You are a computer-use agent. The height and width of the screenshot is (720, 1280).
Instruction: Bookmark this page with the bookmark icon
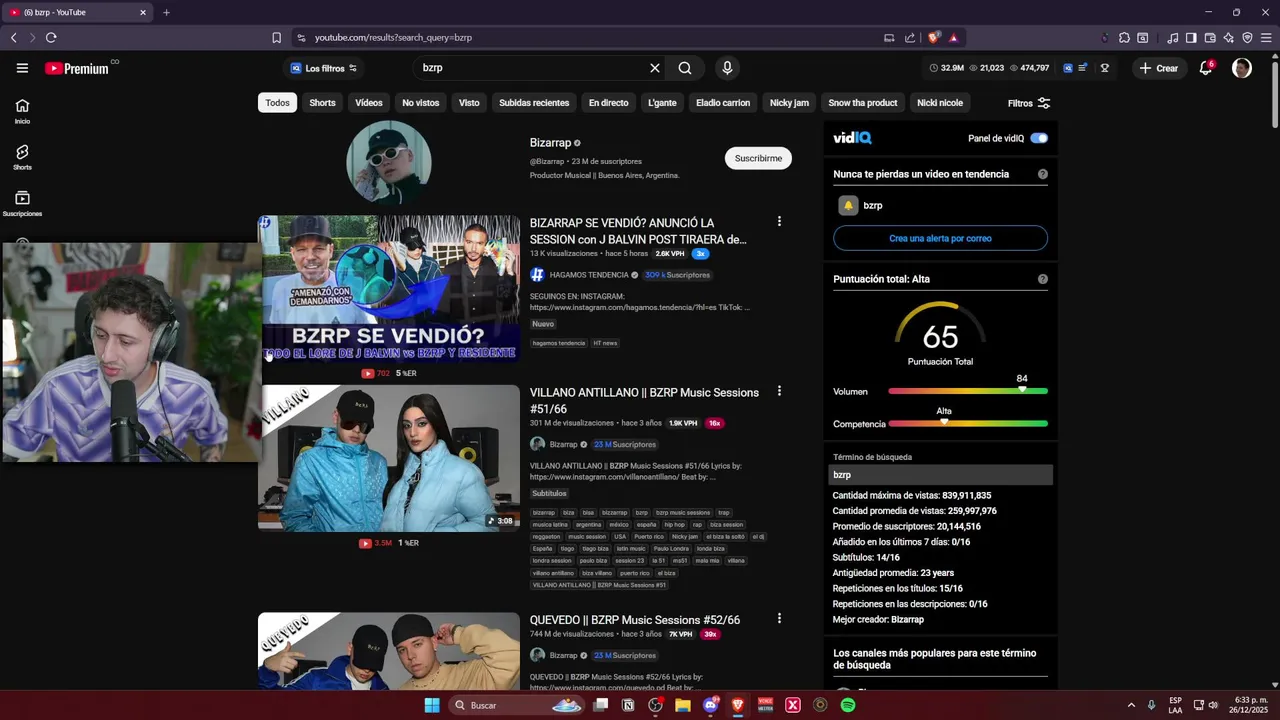pos(277,38)
